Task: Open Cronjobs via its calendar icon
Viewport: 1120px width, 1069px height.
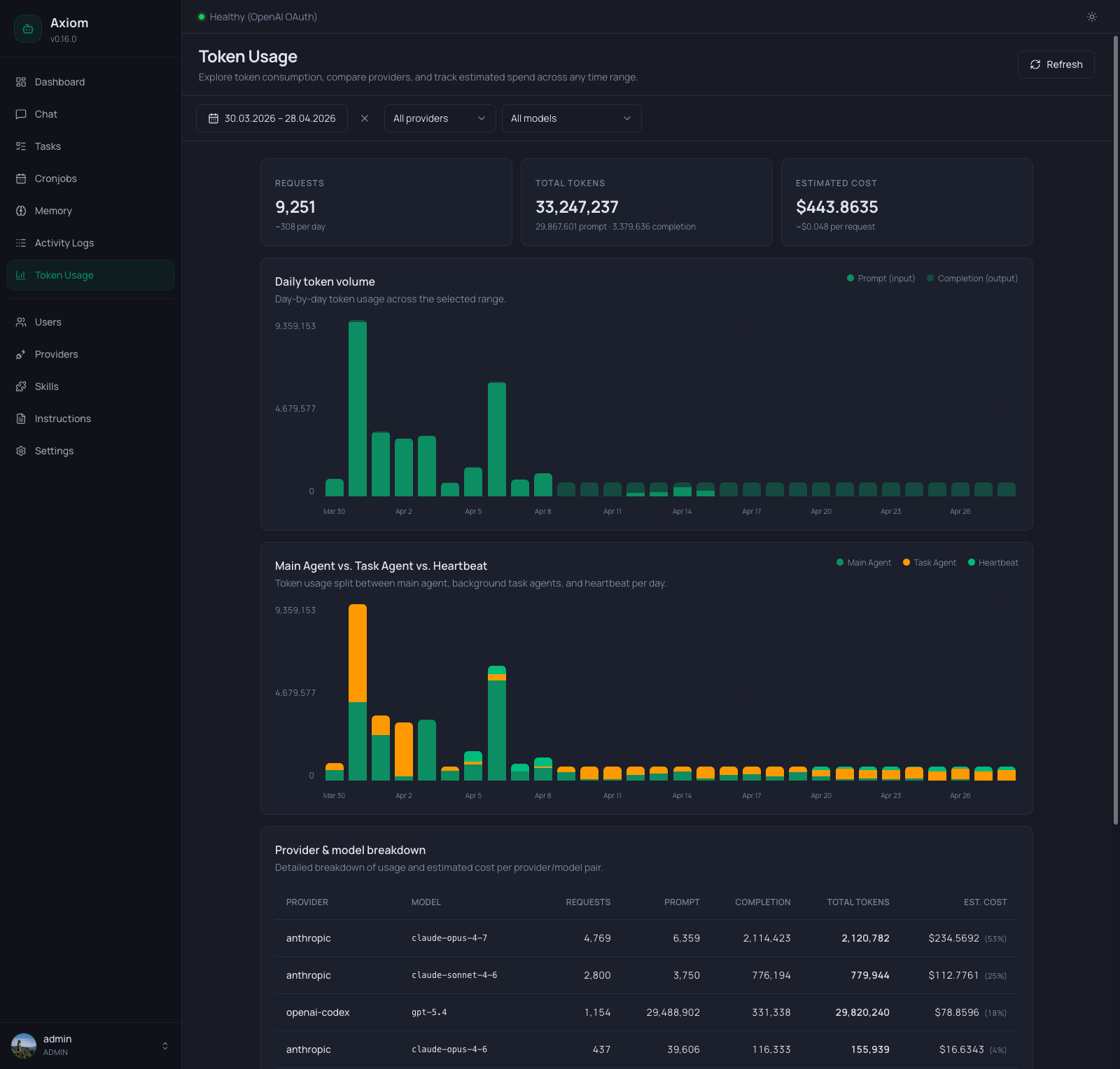Action: pos(21,179)
